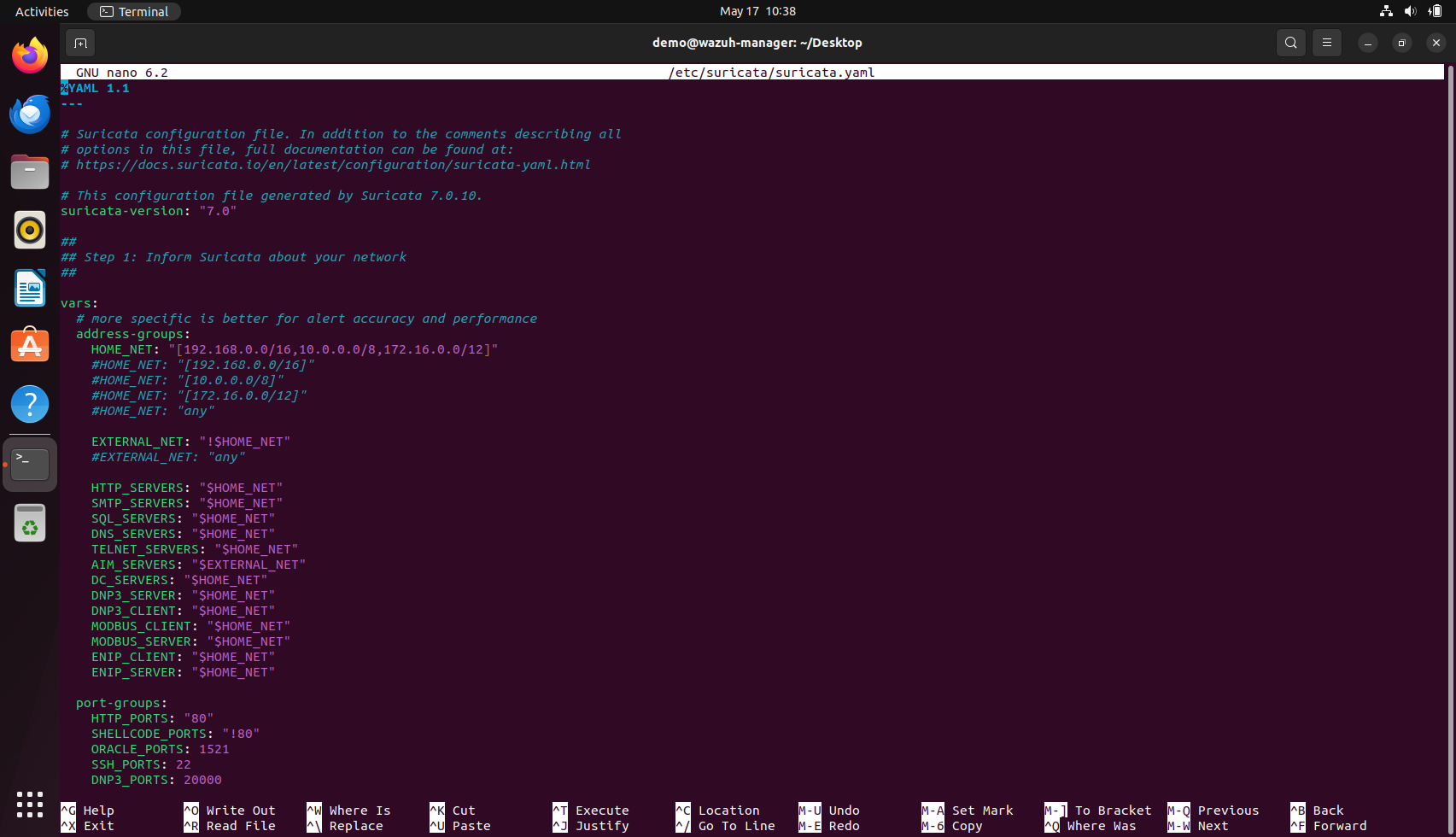Click the suricata-version "7.0" line
This screenshot has width=1456, height=837.
[149, 211]
